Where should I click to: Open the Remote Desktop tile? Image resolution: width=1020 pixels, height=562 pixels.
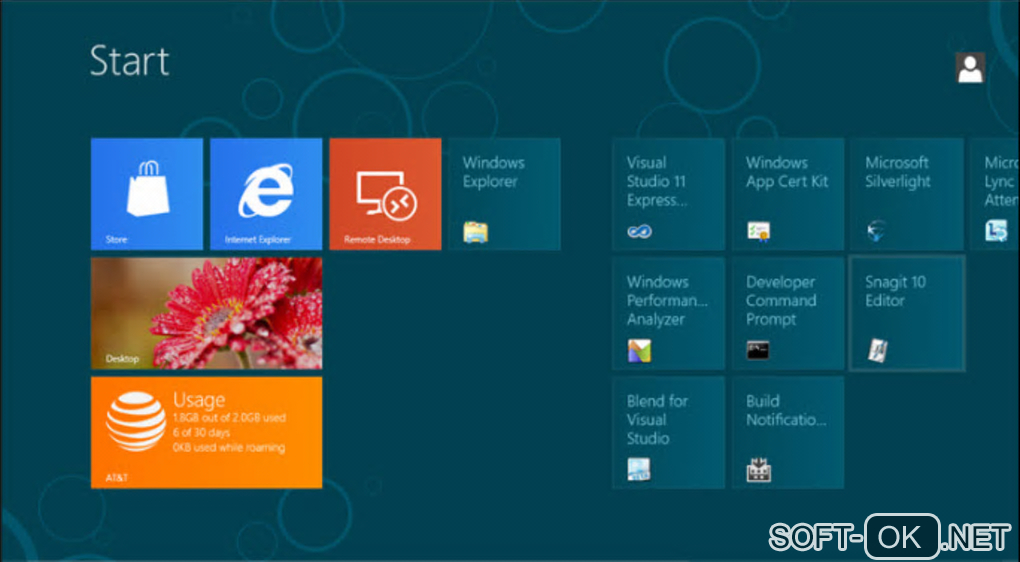[385, 194]
